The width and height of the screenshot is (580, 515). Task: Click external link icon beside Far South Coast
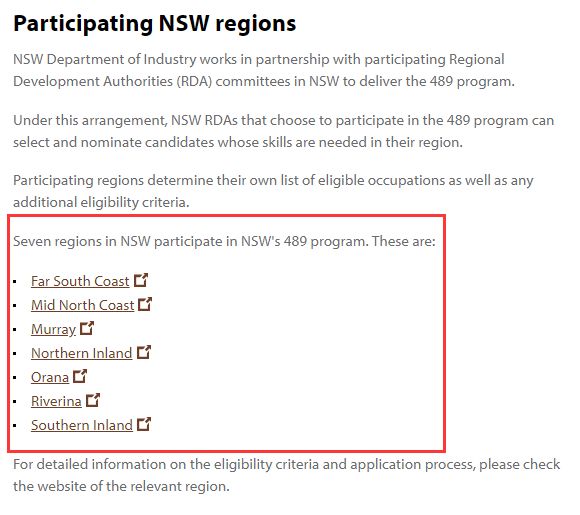(141, 280)
